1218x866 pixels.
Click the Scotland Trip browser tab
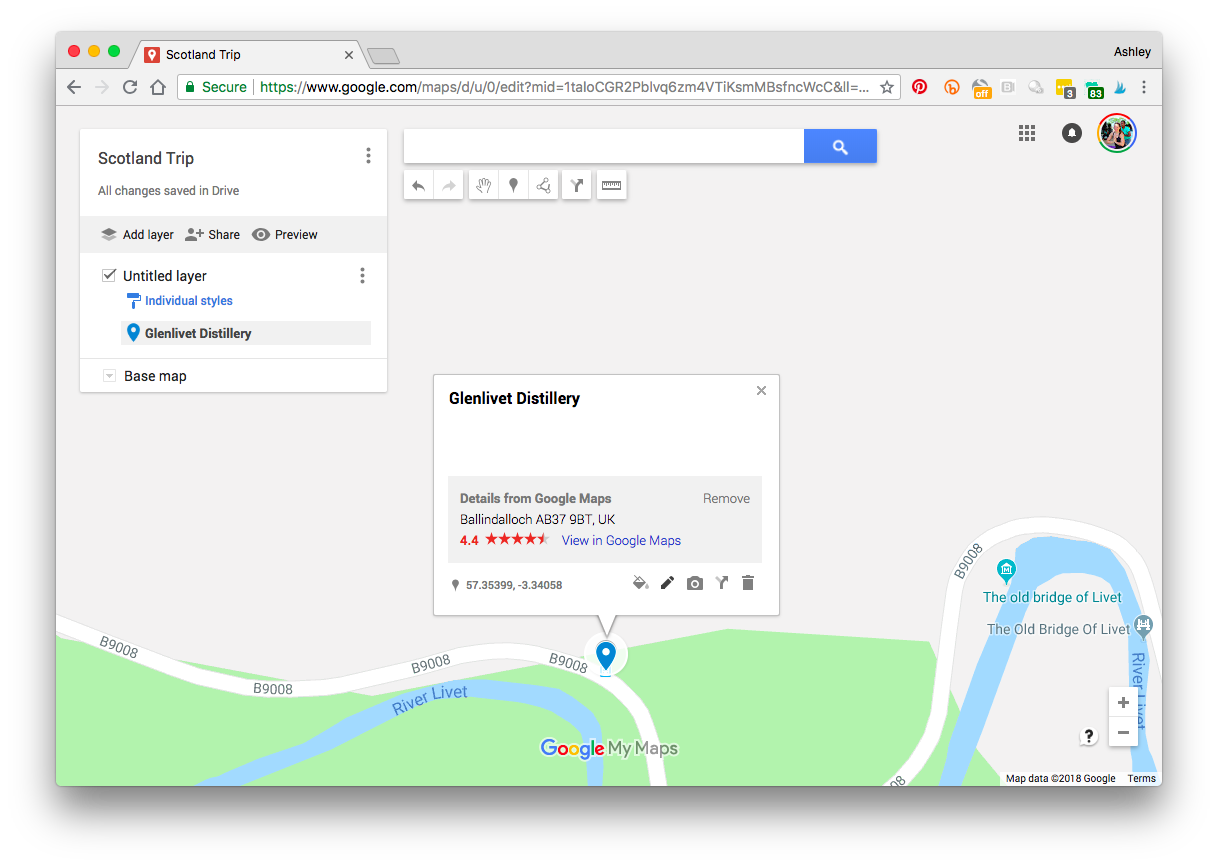point(250,55)
